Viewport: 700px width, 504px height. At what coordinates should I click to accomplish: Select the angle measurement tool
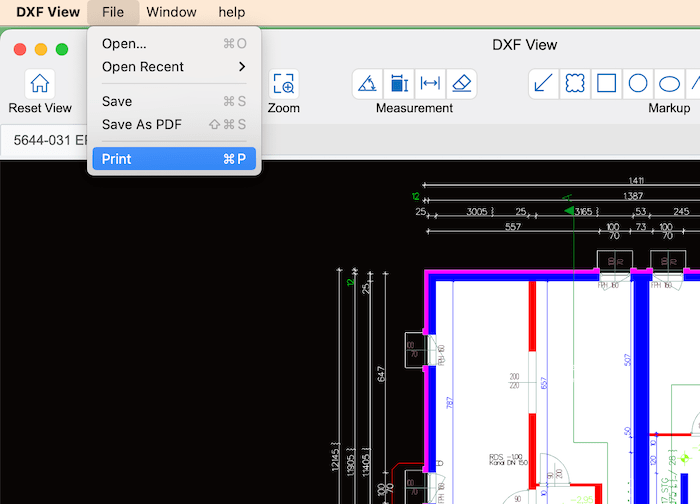[368, 84]
